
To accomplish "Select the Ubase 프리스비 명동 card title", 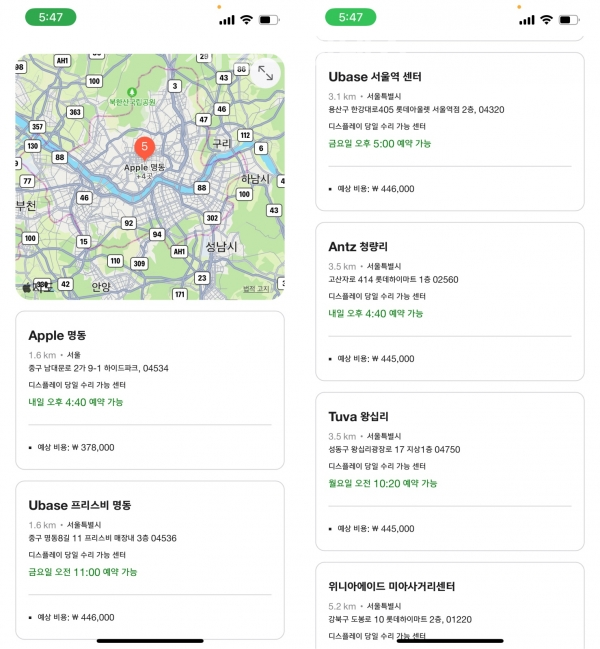I will [80, 505].
